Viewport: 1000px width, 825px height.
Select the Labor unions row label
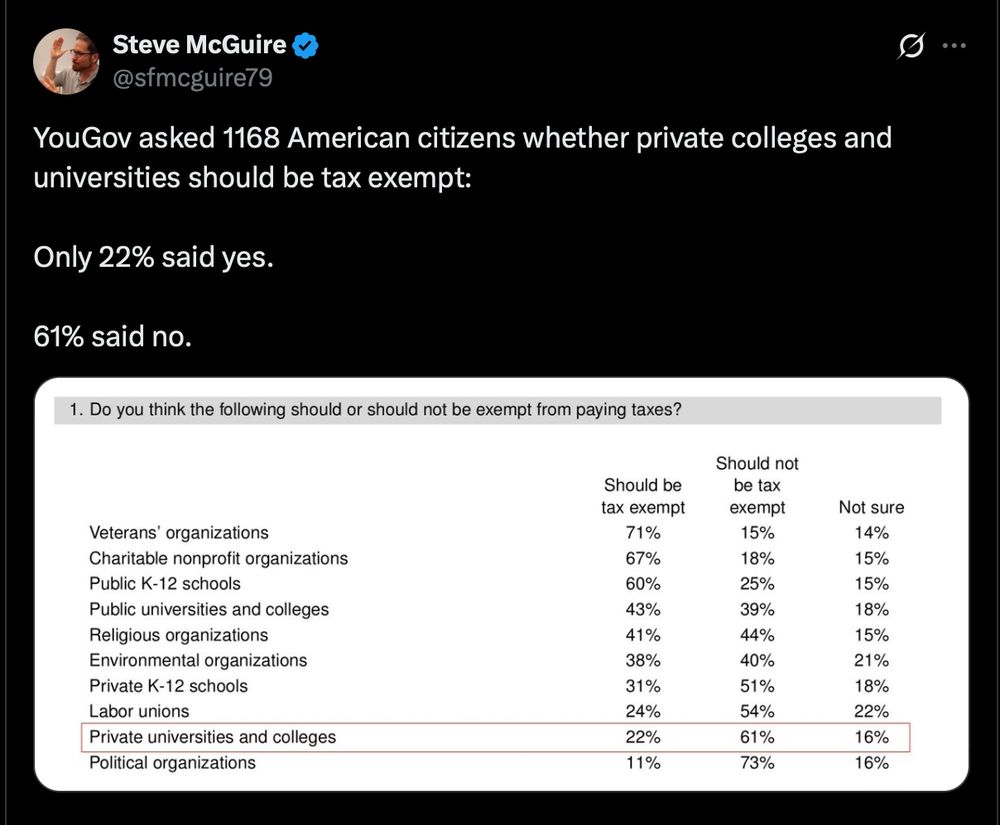(139, 712)
